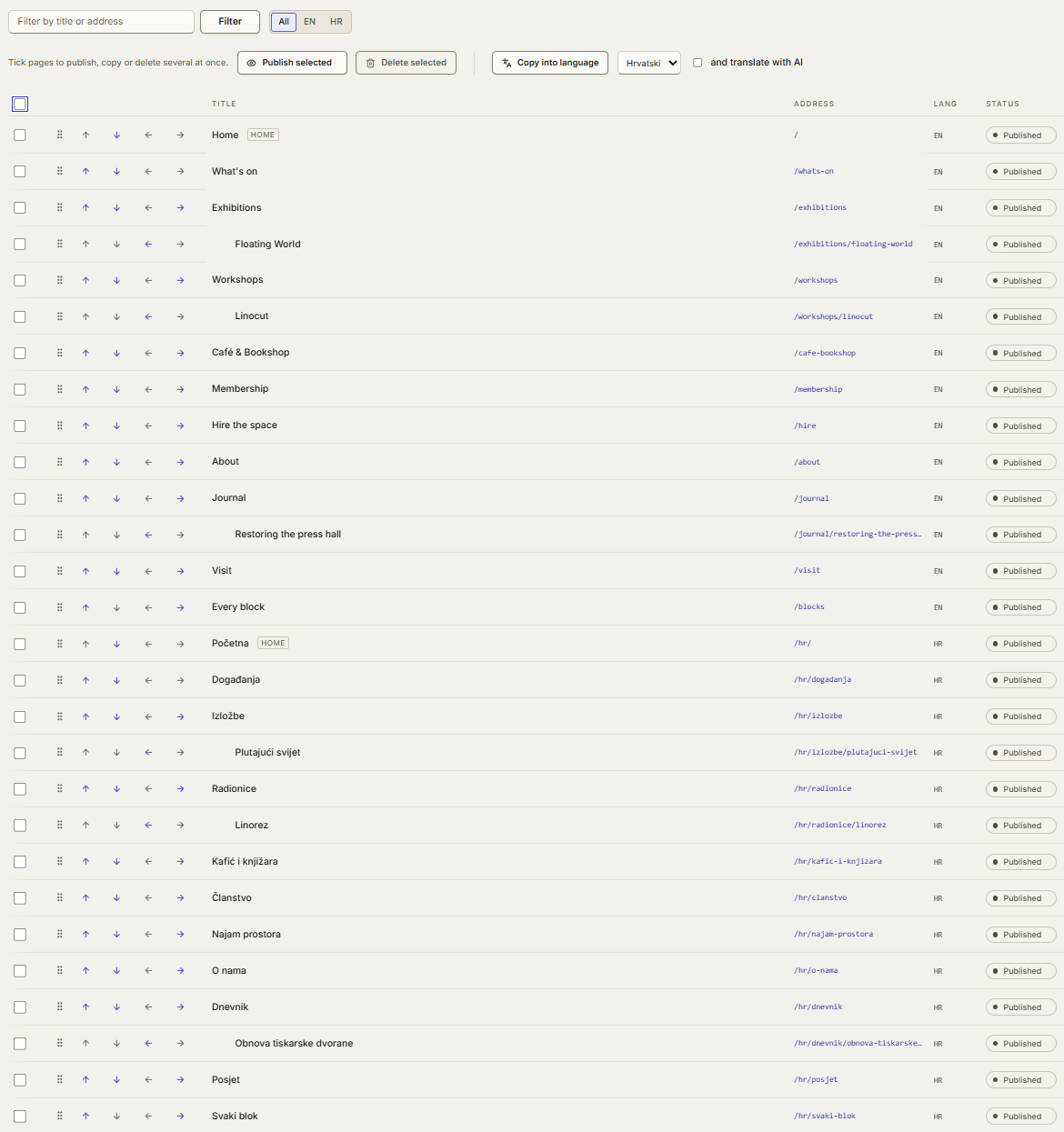
Task: Enable 'and translate with AI' option
Action: 698,63
